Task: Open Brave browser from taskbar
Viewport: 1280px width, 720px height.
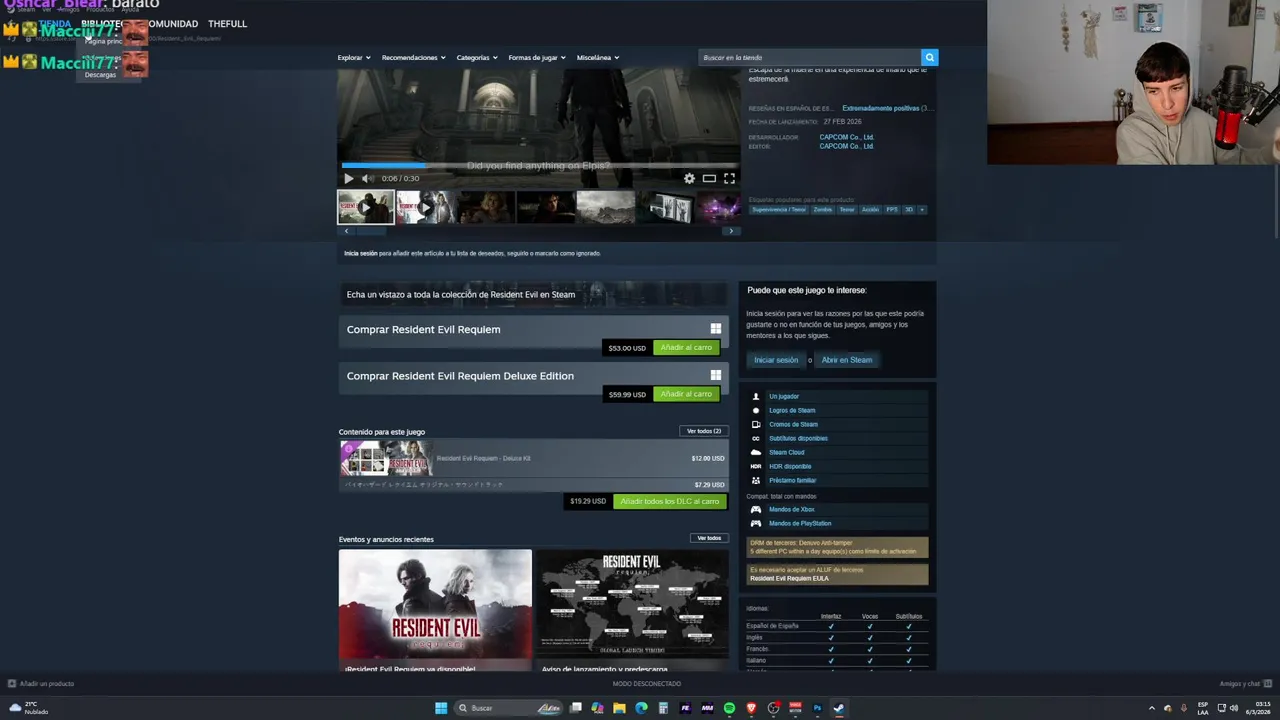Action: [x=751, y=708]
